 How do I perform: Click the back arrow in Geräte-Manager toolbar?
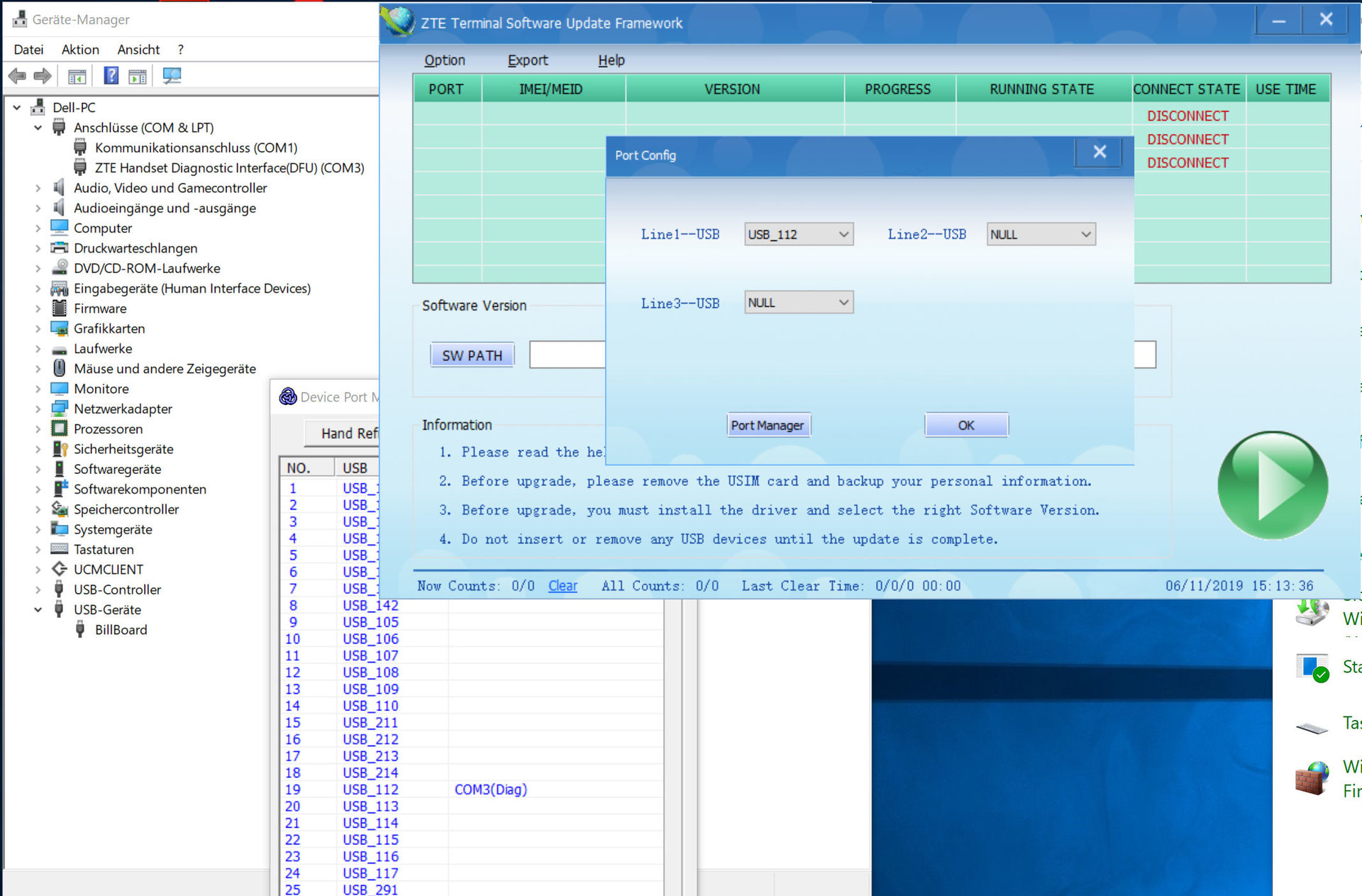point(17,76)
